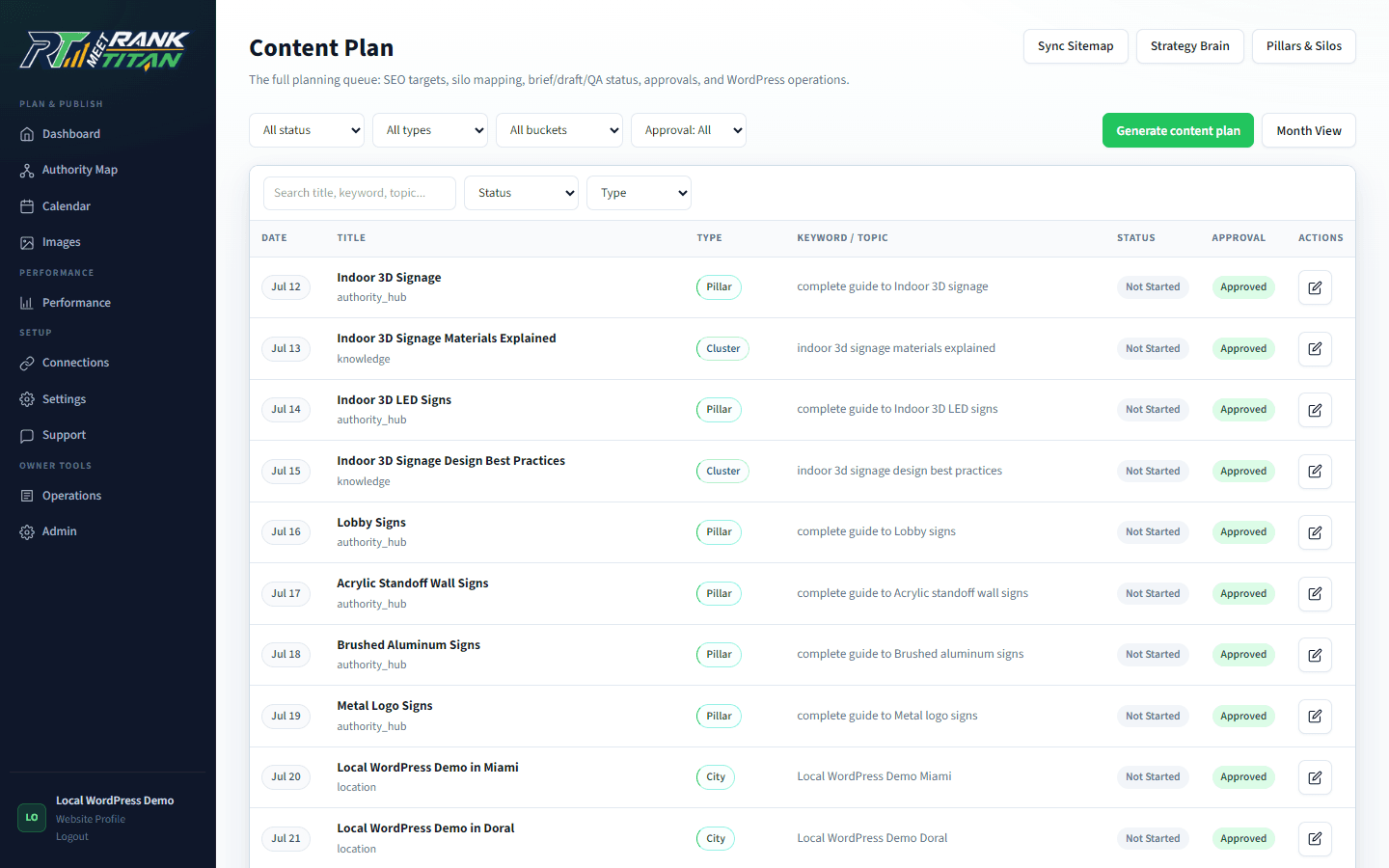Click the Dashboard home icon
The height and width of the screenshot is (868, 1389).
click(27, 134)
